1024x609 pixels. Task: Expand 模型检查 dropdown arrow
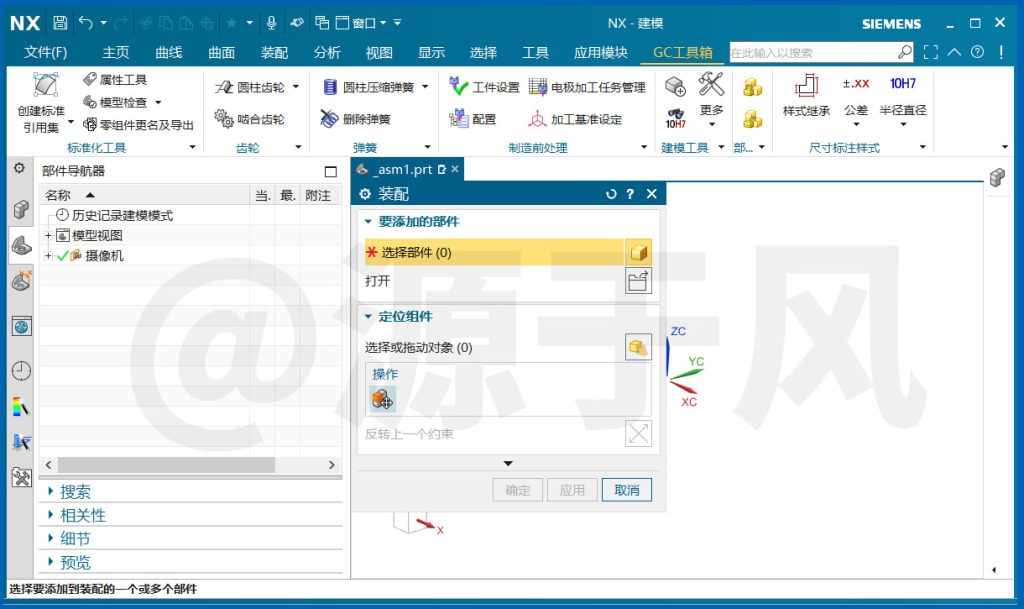[158, 102]
